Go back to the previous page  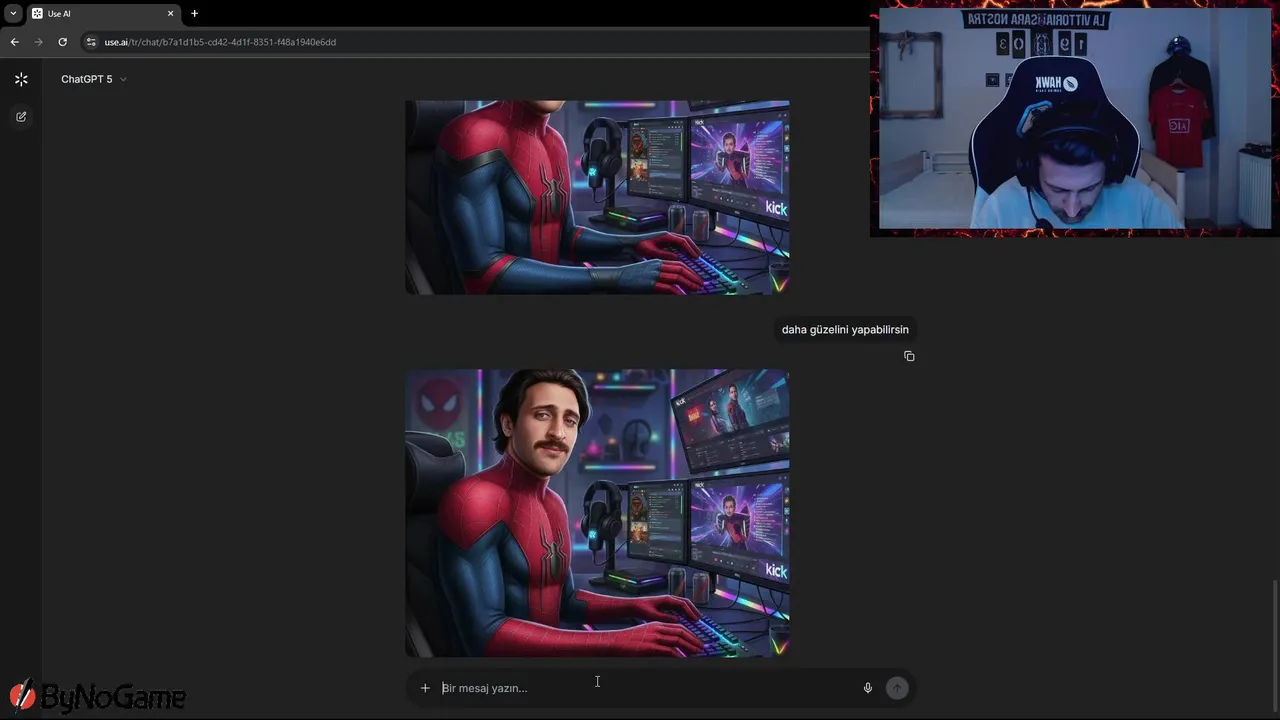pos(14,42)
